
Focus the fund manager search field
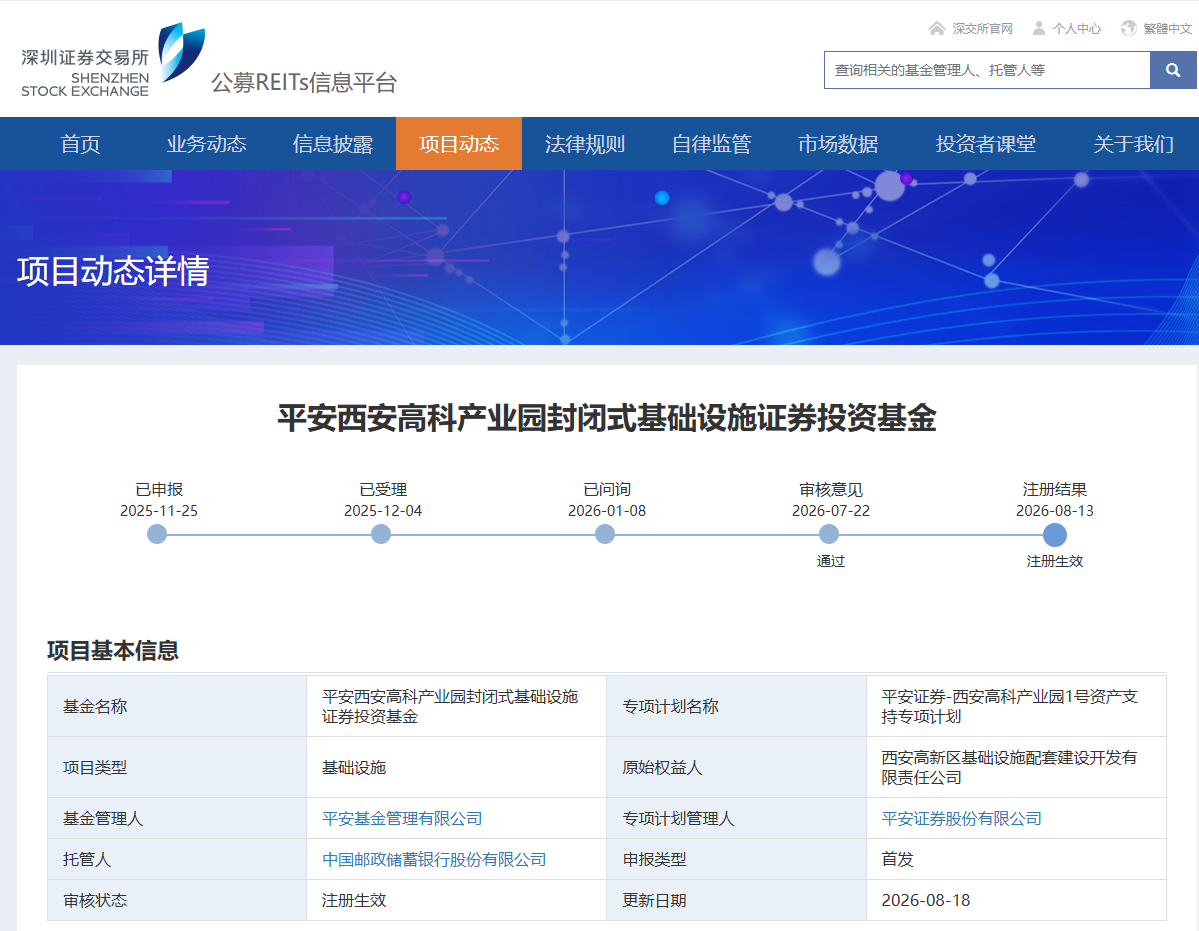pos(986,70)
